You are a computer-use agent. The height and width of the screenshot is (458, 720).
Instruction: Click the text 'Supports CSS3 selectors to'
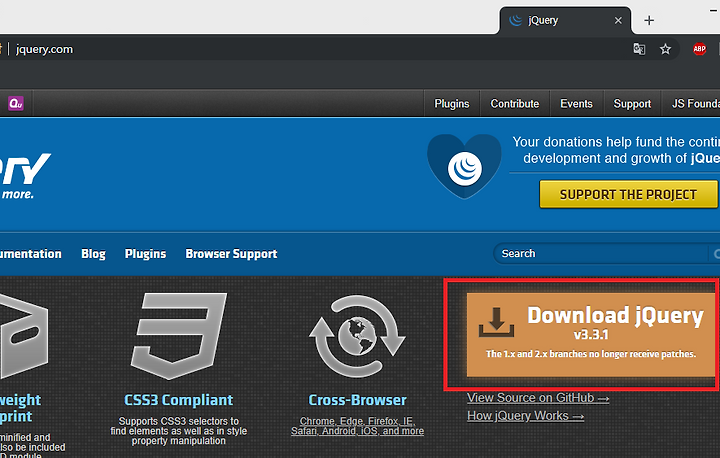[179, 421]
